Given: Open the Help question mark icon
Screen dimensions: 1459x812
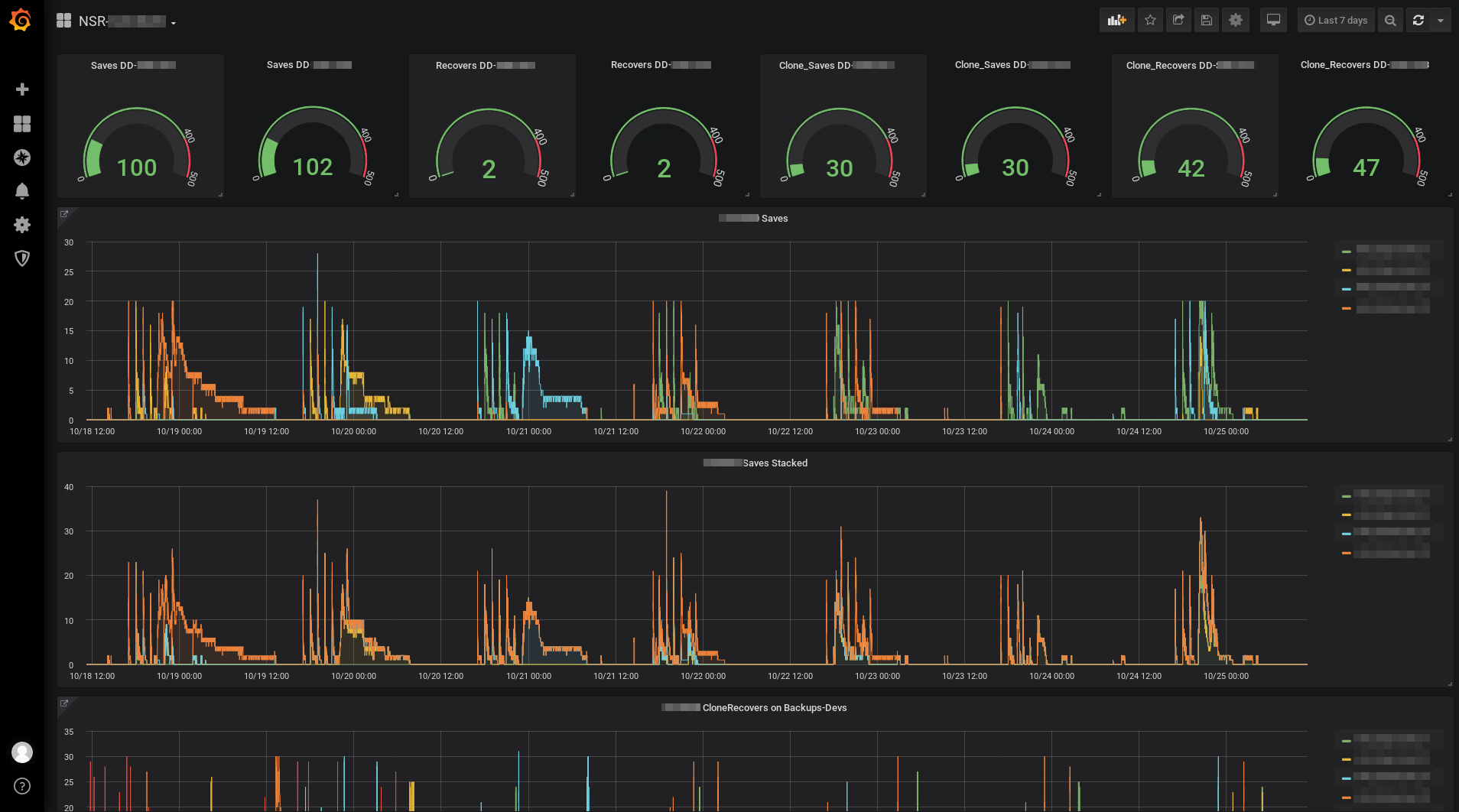Looking at the screenshot, I should (x=22, y=786).
